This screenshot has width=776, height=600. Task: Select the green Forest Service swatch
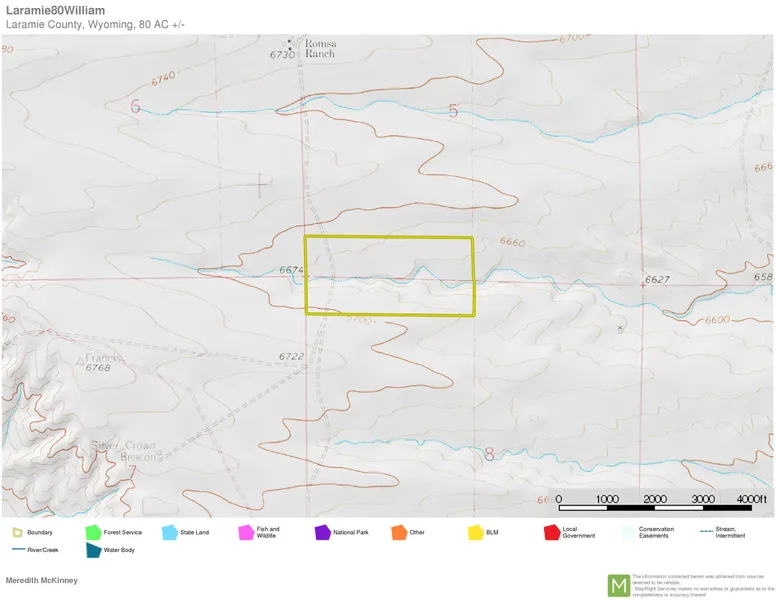94,533
